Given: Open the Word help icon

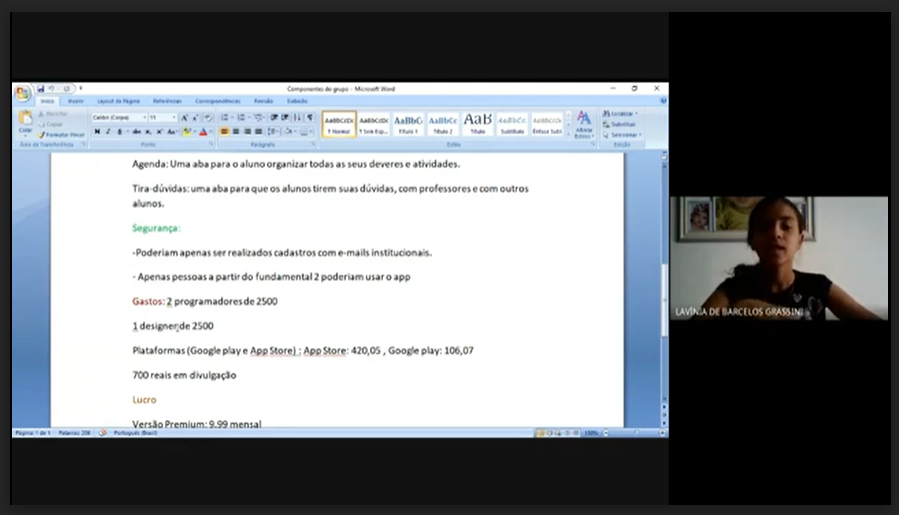Looking at the screenshot, I should pyautogui.click(x=661, y=101).
